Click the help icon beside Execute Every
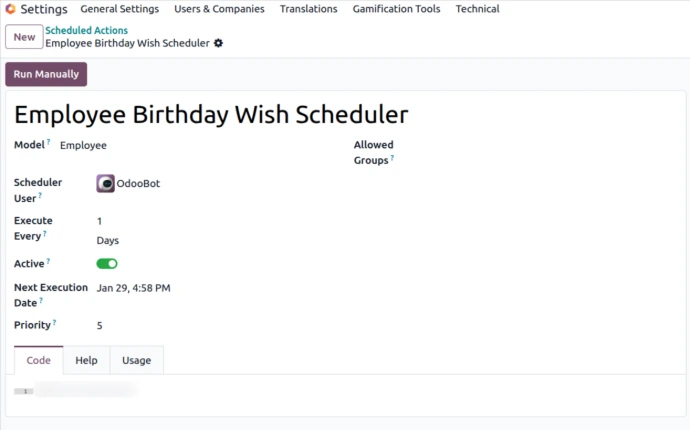Screen dimensions: 690x430 (45, 235)
